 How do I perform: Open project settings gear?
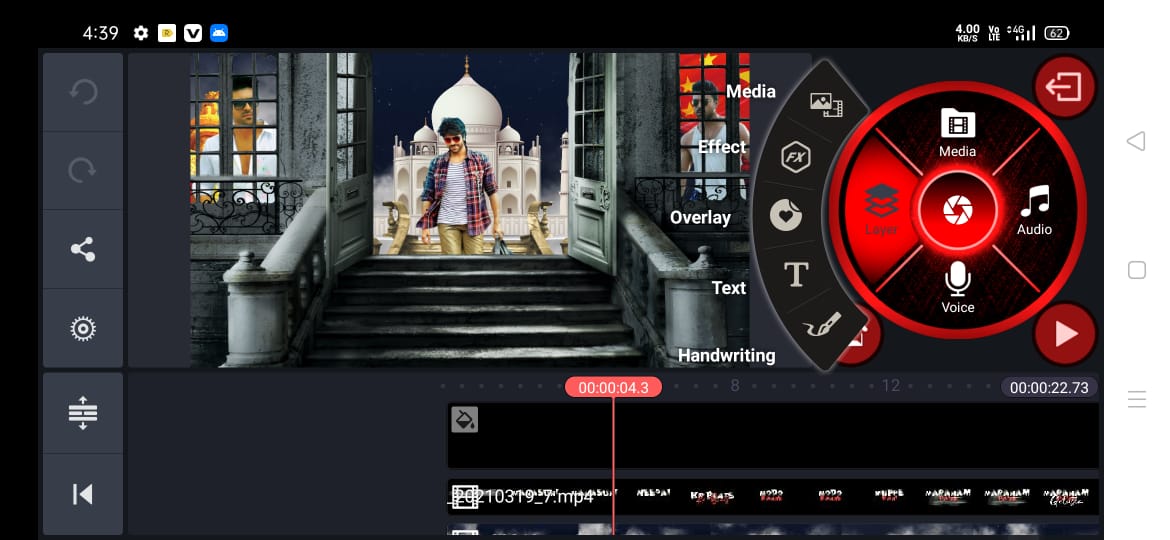[x=83, y=328]
